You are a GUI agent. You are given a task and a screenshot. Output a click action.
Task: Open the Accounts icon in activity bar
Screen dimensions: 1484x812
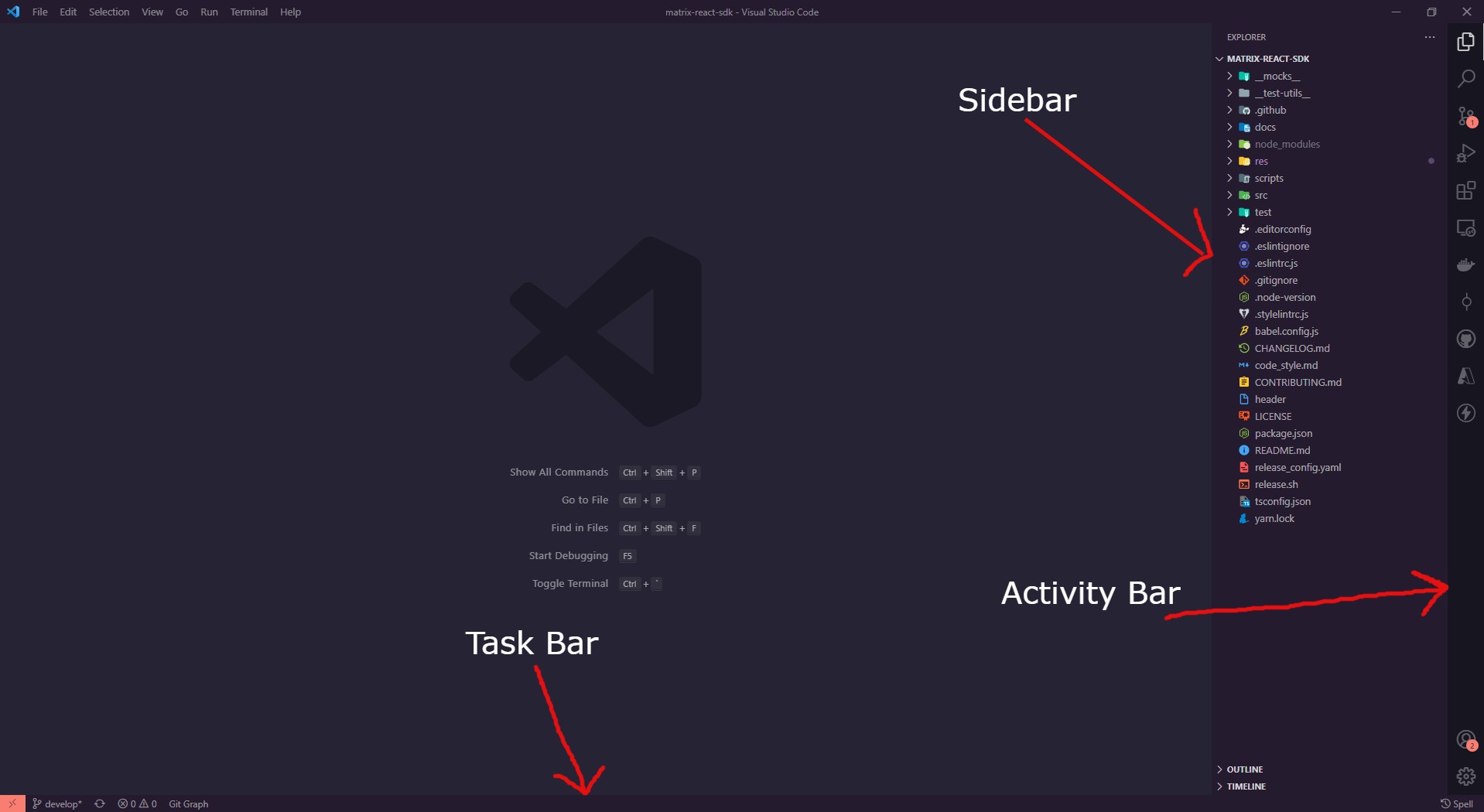[1465, 740]
